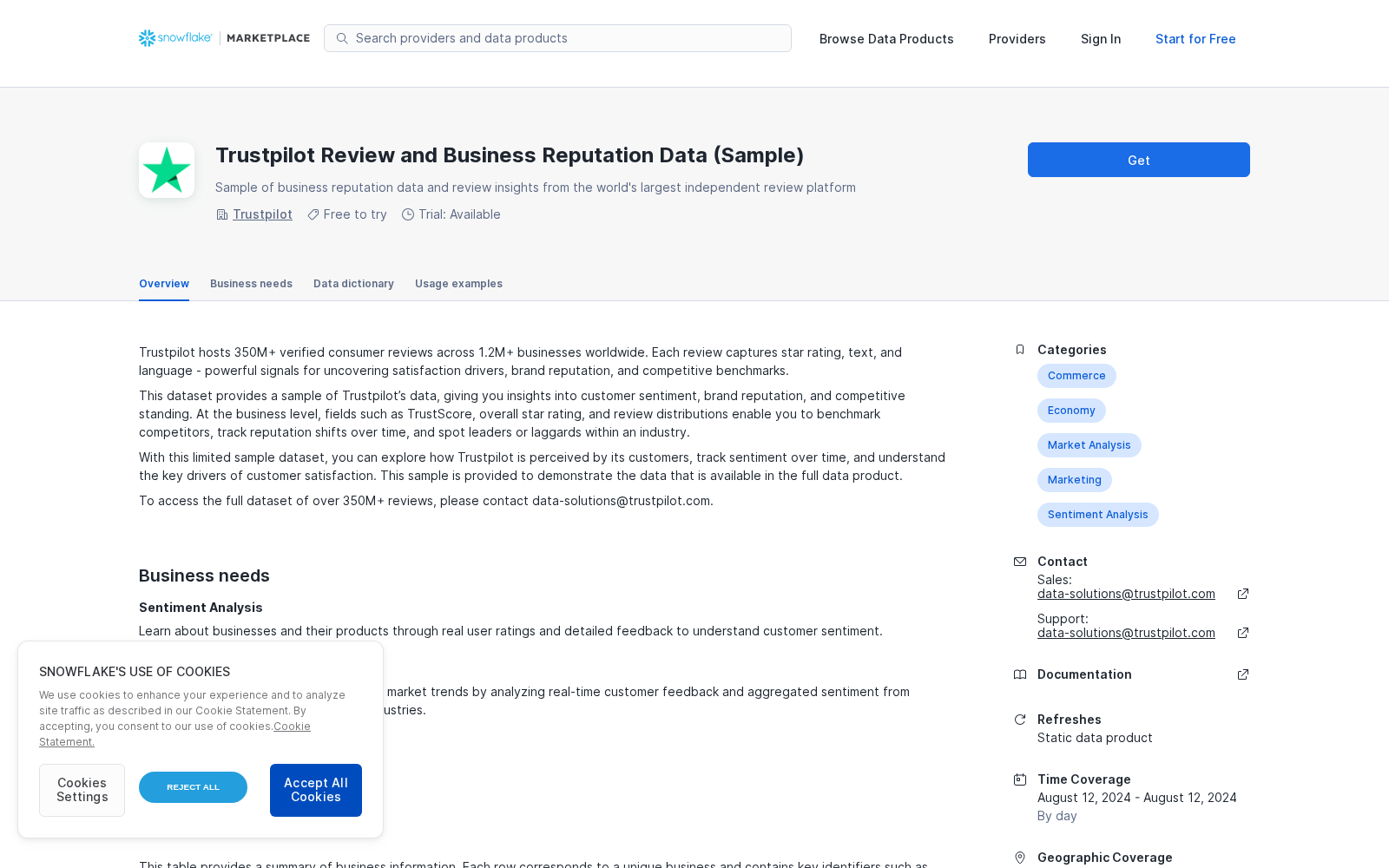This screenshot has height=868, width=1389.
Task: Open Documentation in the sidebar
Action: point(1084,674)
